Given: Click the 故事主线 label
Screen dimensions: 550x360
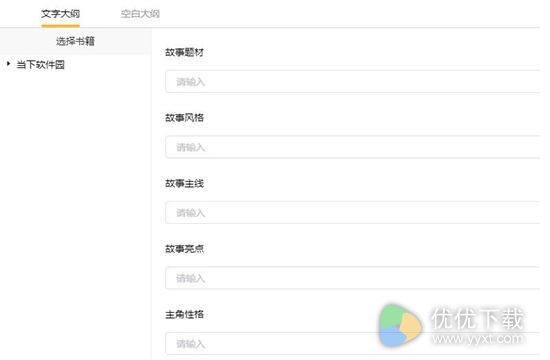Looking at the screenshot, I should [x=185, y=183].
